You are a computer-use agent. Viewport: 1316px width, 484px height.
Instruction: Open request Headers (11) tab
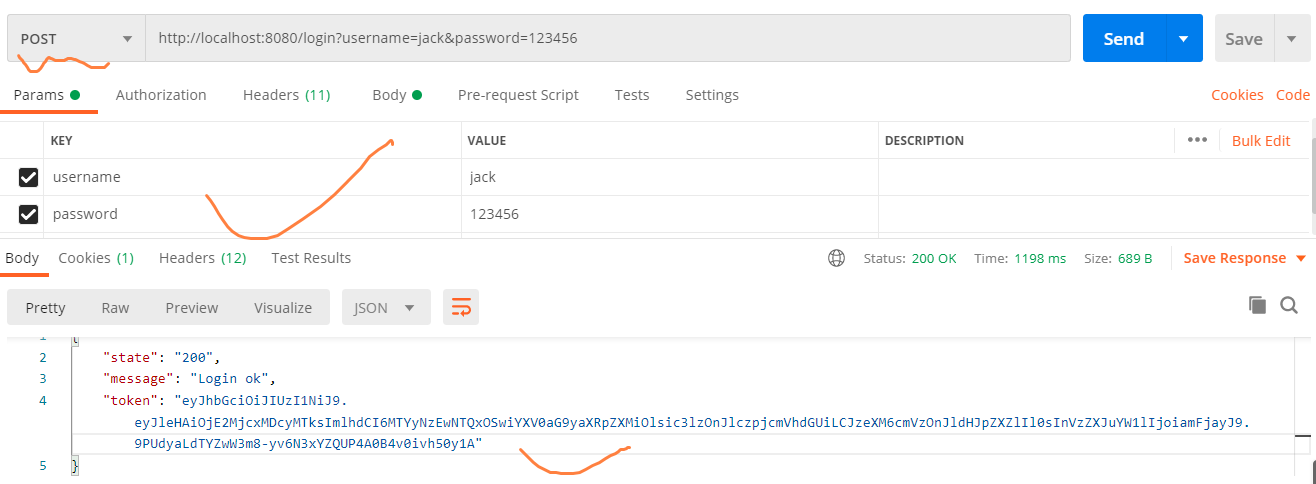(286, 95)
